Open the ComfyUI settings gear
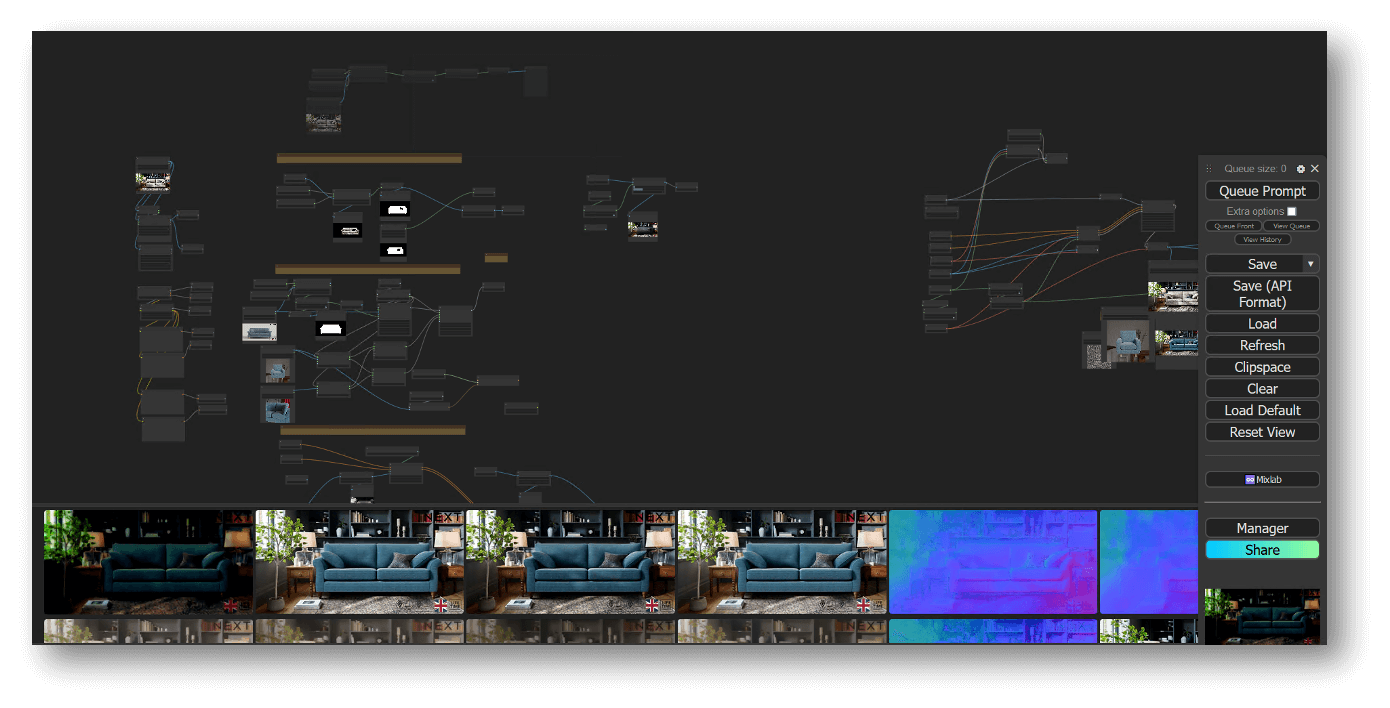This screenshot has height=708, width=1390. click(1301, 169)
